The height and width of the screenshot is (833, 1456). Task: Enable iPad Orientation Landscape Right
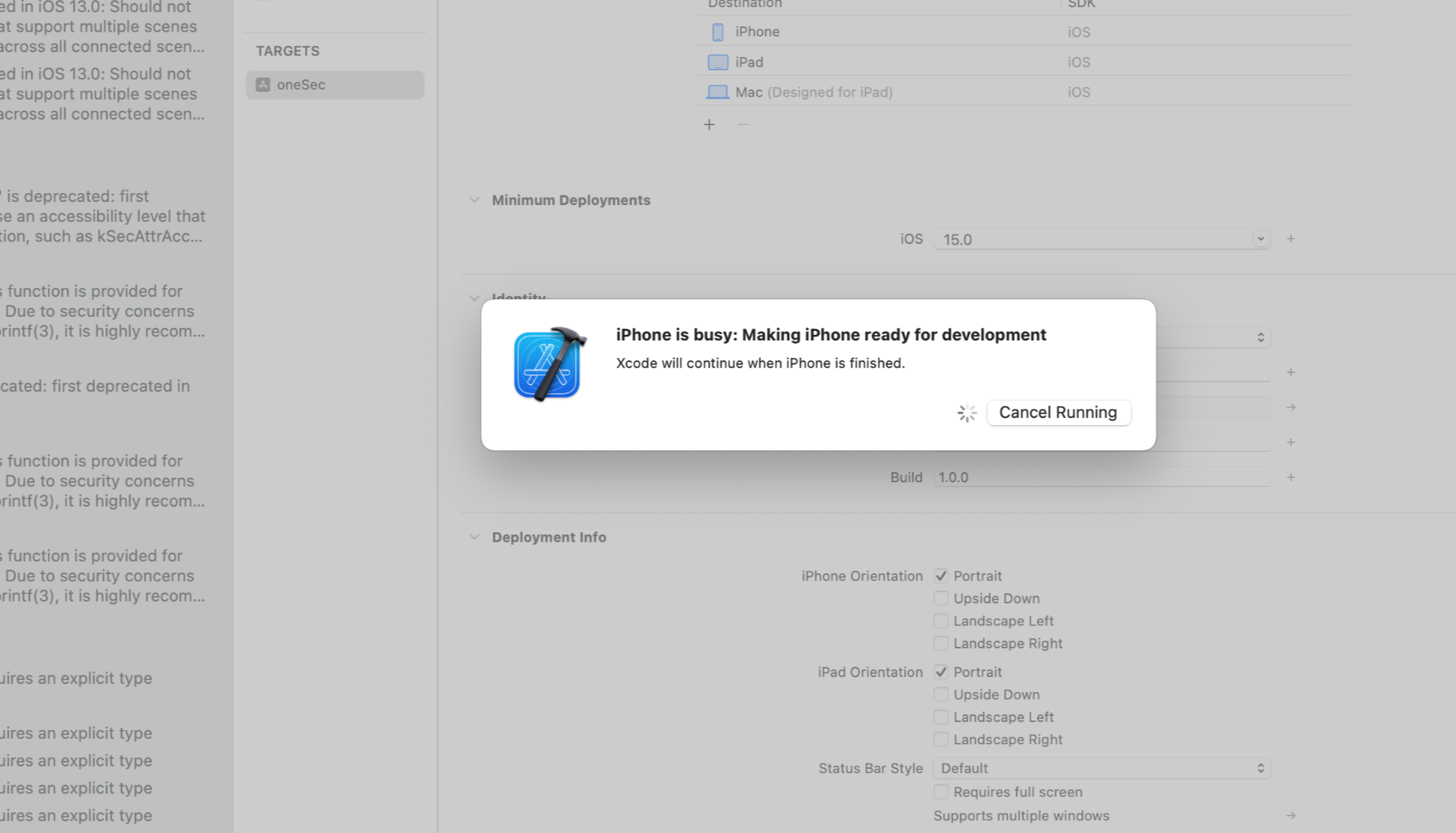click(x=940, y=740)
